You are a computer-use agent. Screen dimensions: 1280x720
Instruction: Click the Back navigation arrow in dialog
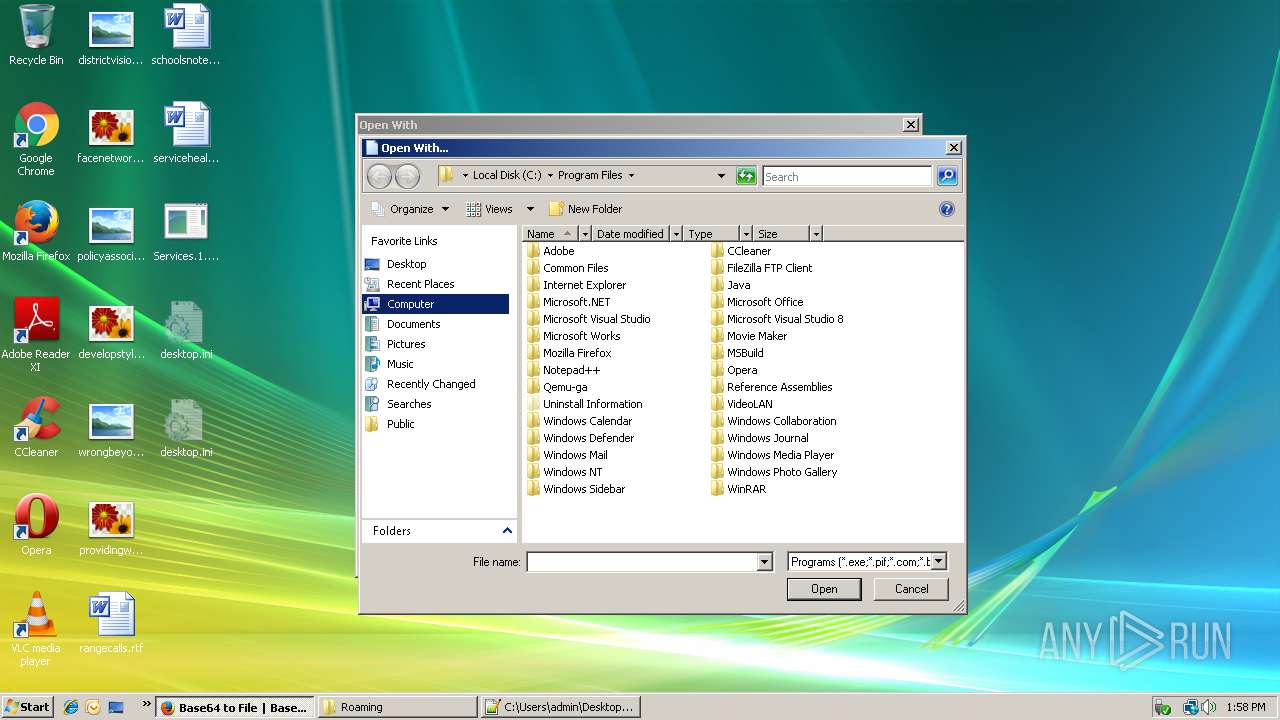point(379,176)
